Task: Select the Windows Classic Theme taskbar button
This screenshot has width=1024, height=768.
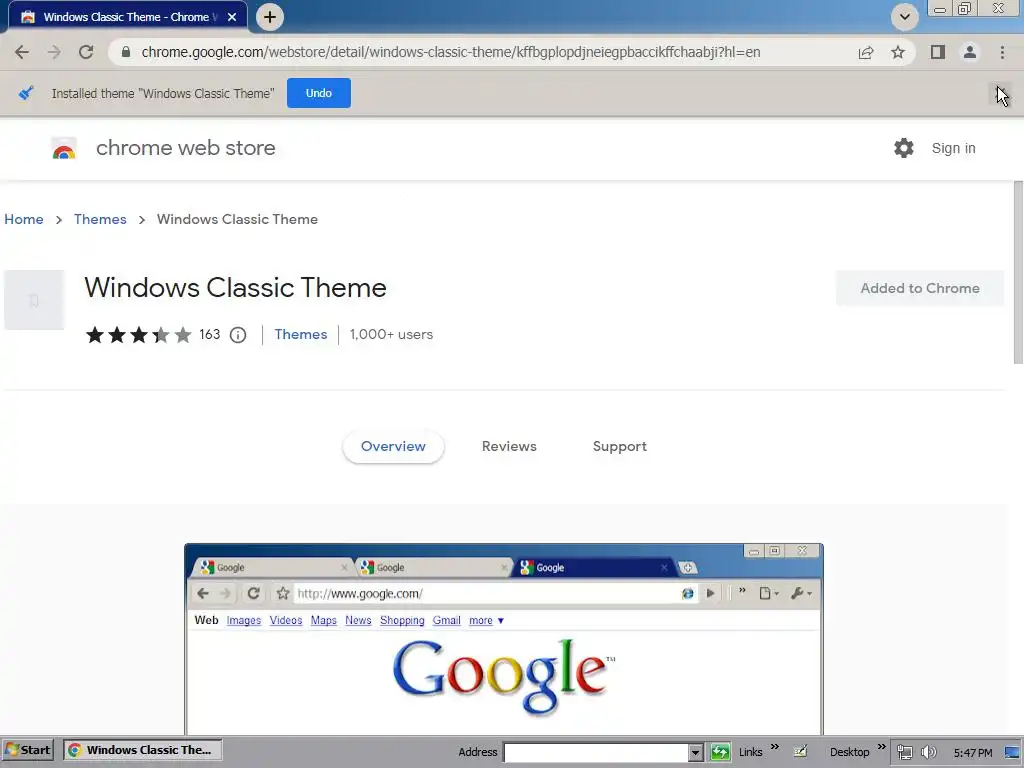Action: tap(142, 750)
